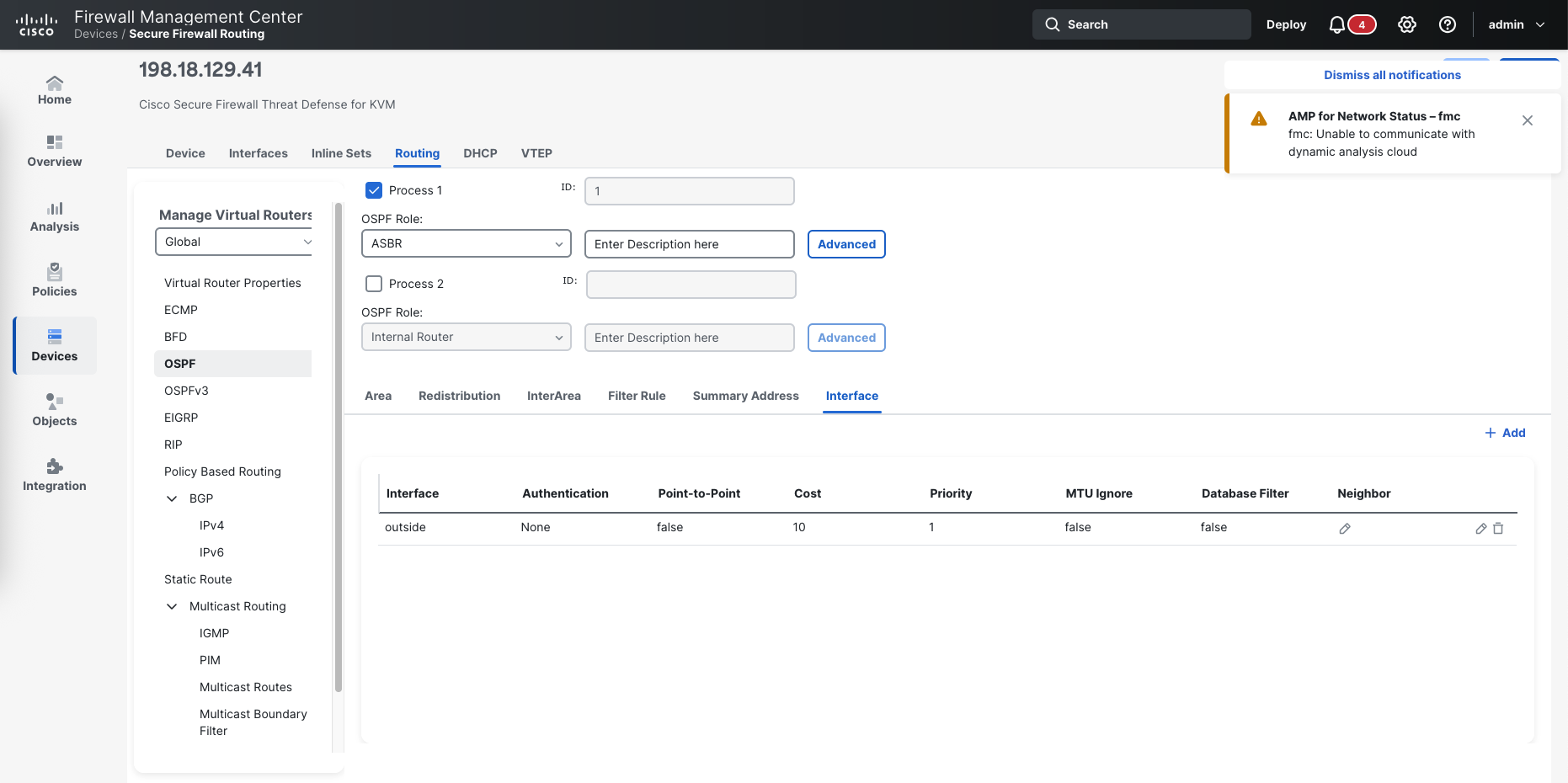The height and width of the screenshot is (783, 1568).
Task: Collapse the Multicast Routing section
Action: tap(172, 606)
